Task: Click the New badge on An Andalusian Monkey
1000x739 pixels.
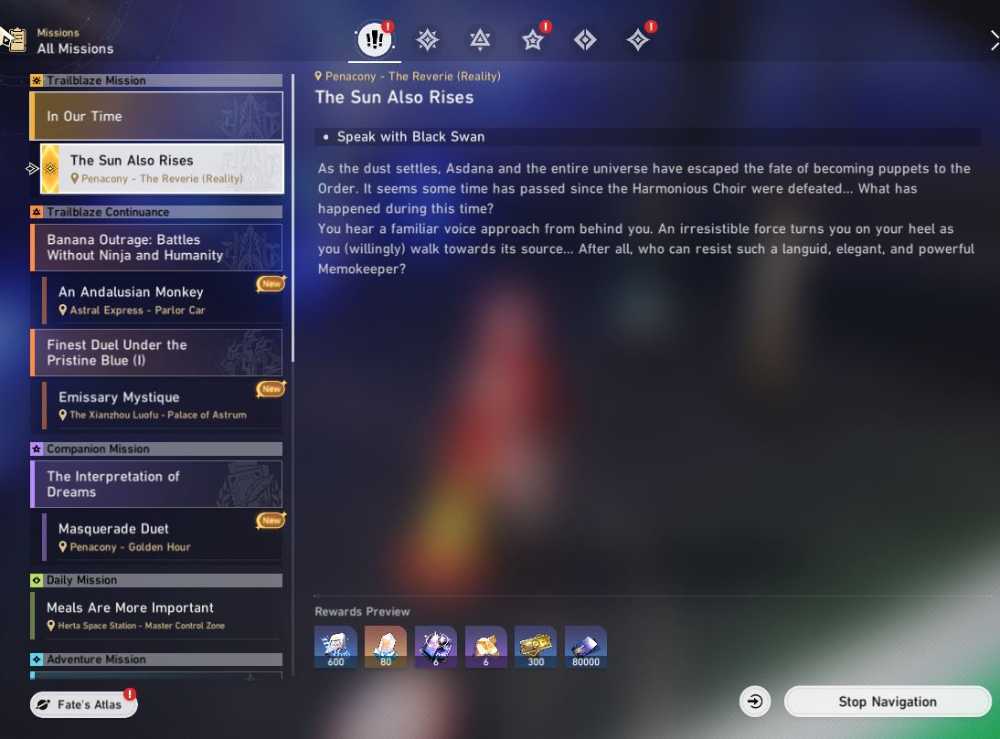Action: 271,284
